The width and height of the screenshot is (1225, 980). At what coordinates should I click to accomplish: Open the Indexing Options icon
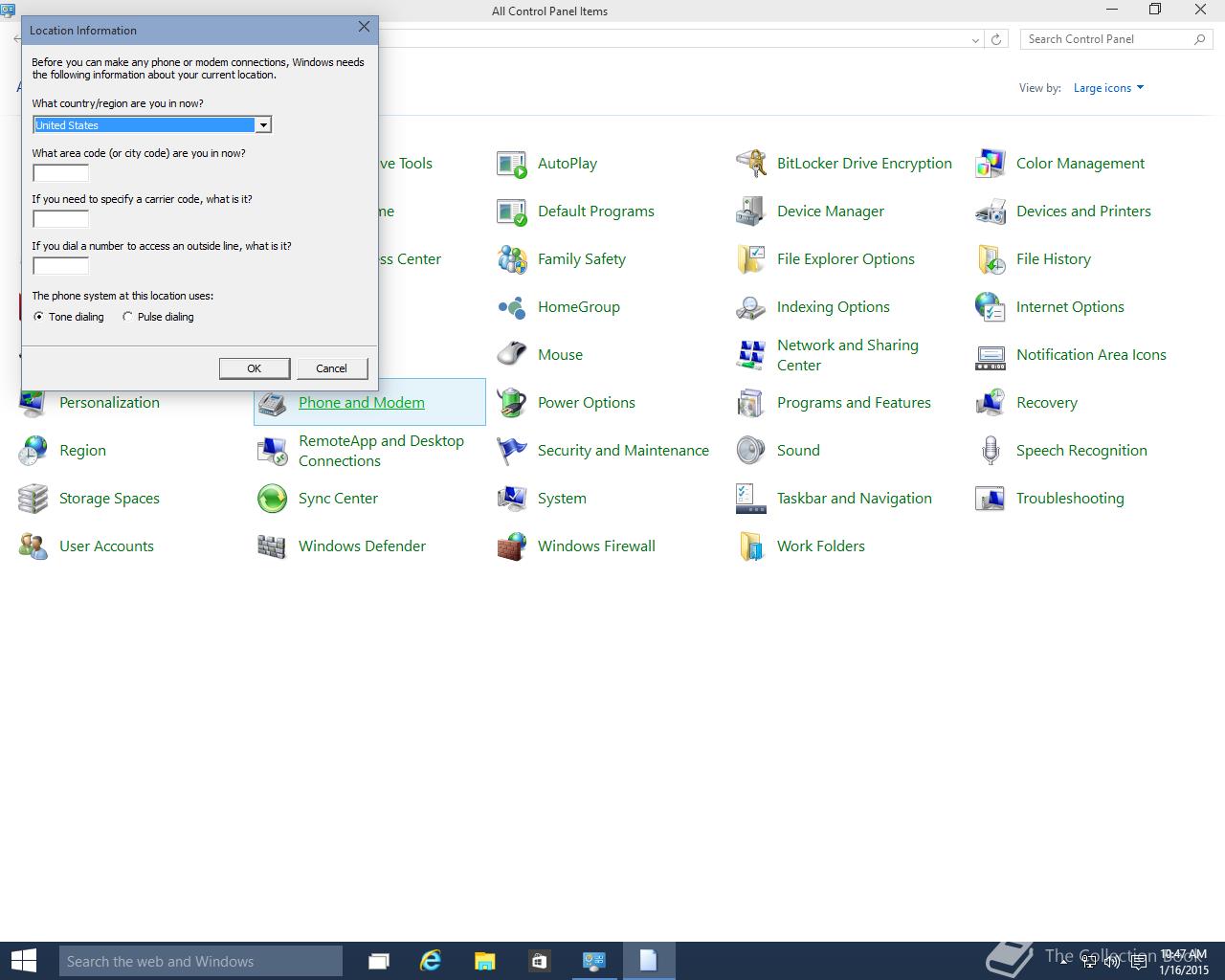pyautogui.click(x=751, y=307)
